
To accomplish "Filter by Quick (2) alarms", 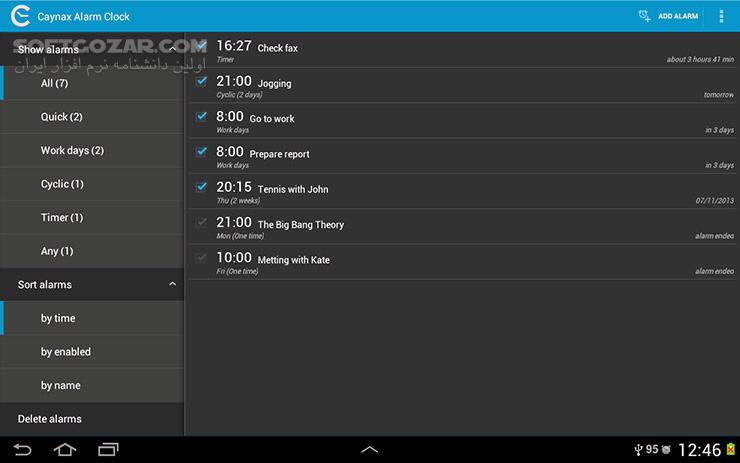I will (92, 117).
